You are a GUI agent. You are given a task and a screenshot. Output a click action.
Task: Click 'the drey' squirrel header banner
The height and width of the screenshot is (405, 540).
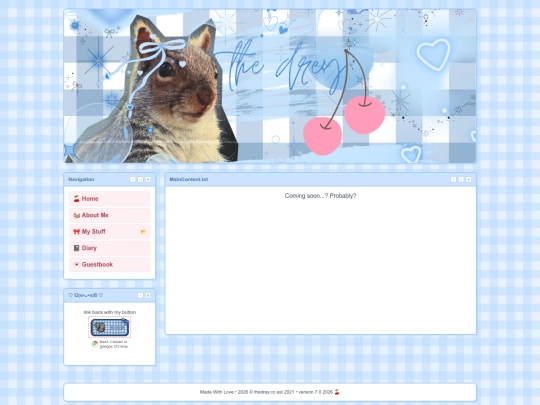coord(270,86)
